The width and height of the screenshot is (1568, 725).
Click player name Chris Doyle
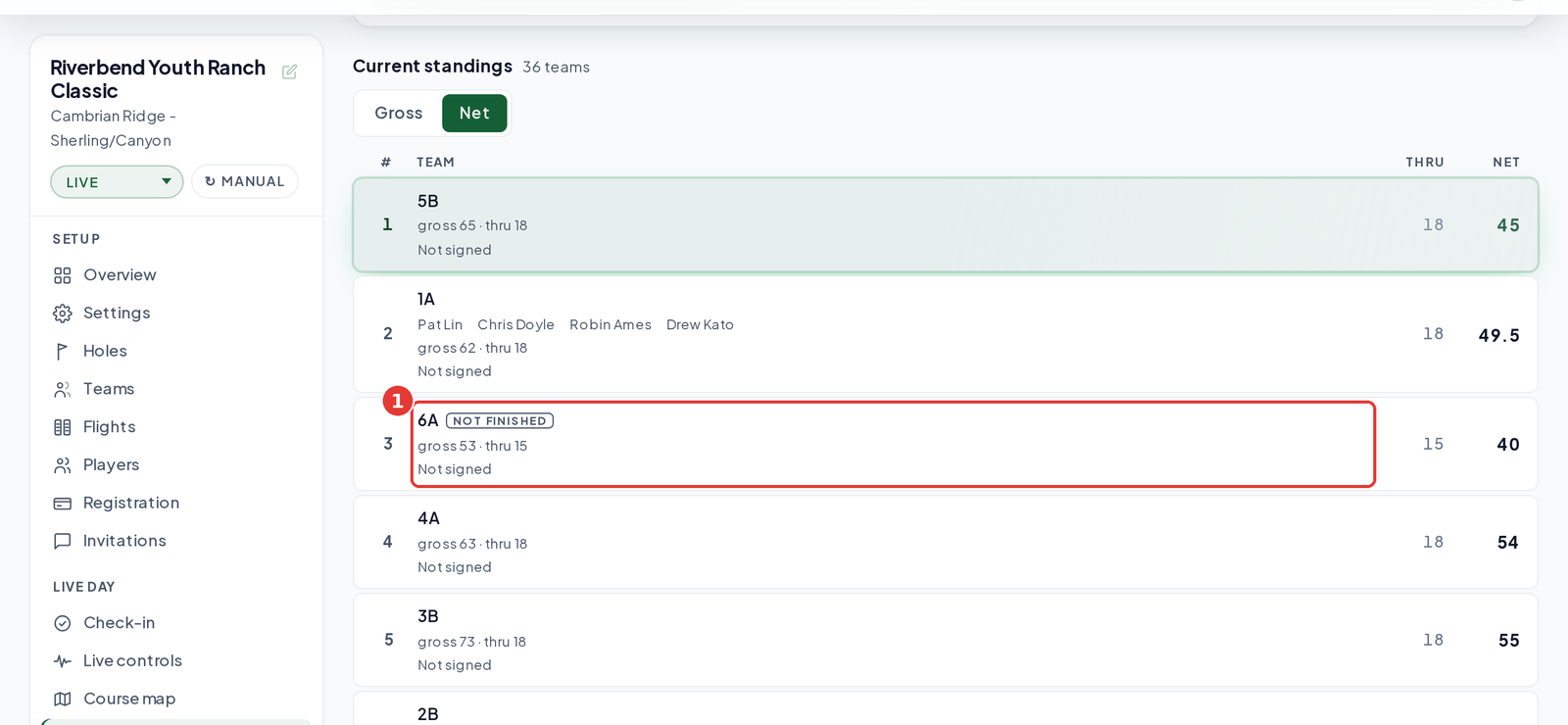[515, 324]
